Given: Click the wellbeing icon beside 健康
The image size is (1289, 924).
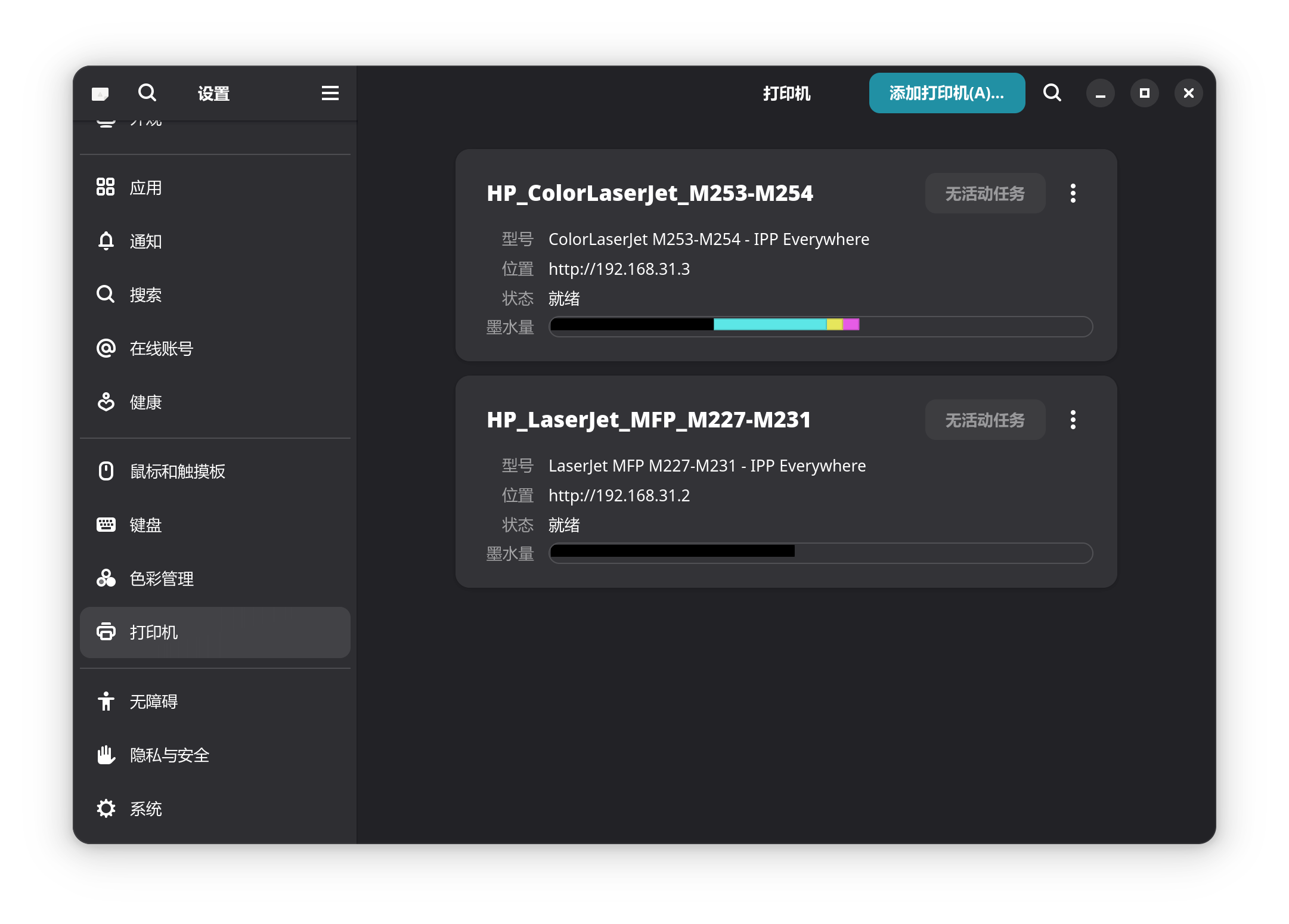Looking at the screenshot, I should [x=106, y=402].
